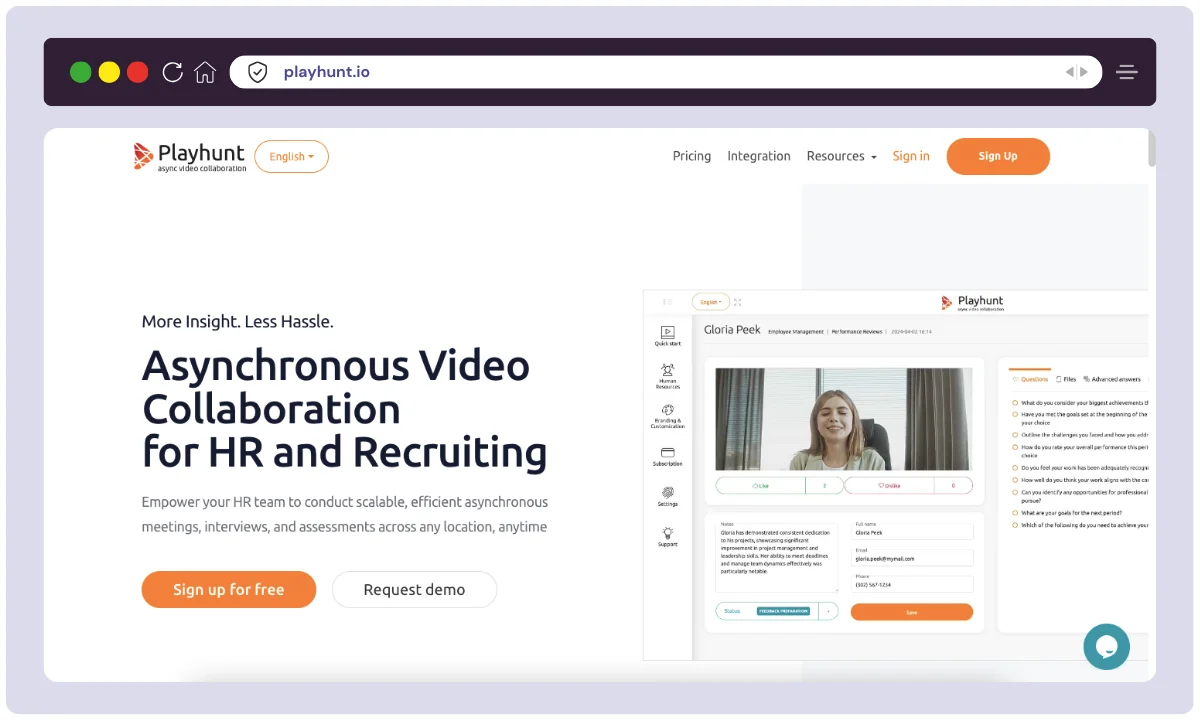Select 'What are your goals' question
The height and width of the screenshot is (720, 1200).
click(1015, 513)
